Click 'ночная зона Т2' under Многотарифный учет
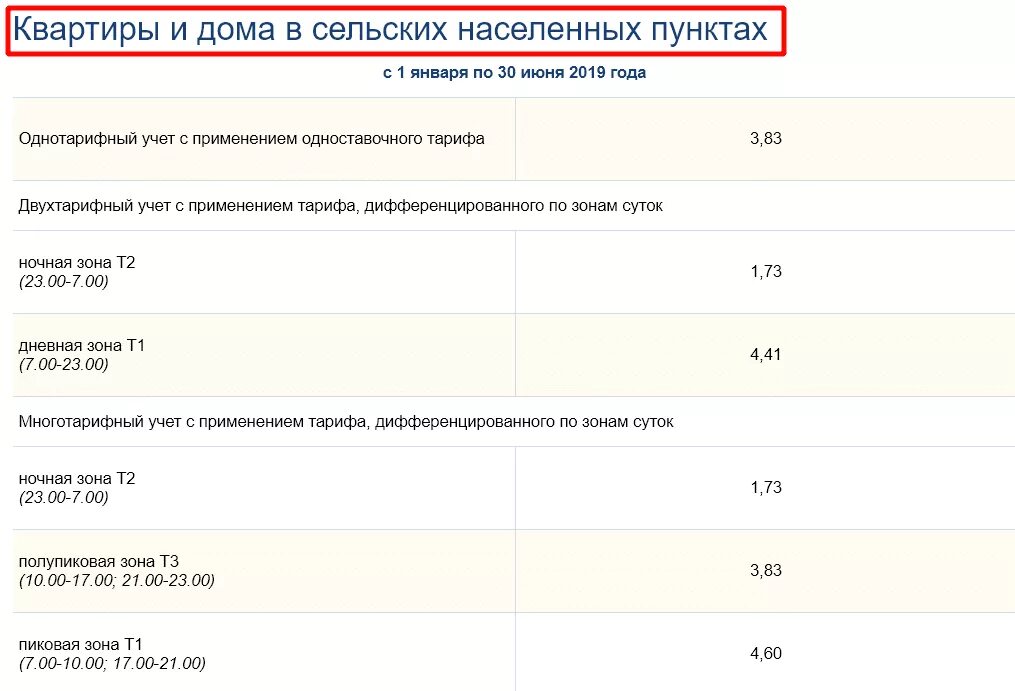 [77, 479]
